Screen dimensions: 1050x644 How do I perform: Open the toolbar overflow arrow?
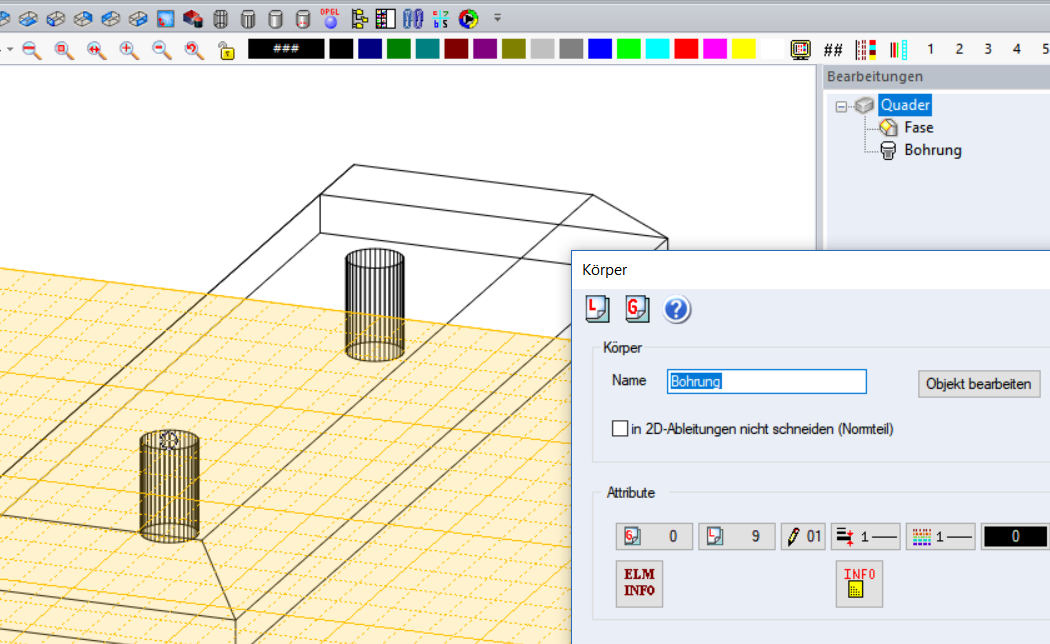[498, 18]
